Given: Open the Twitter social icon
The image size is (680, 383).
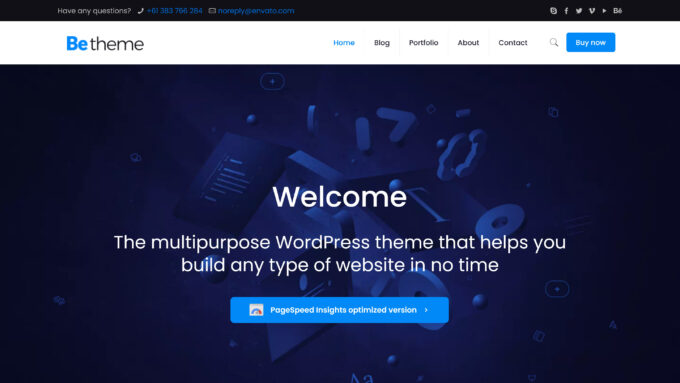Looking at the screenshot, I should pyautogui.click(x=579, y=11).
